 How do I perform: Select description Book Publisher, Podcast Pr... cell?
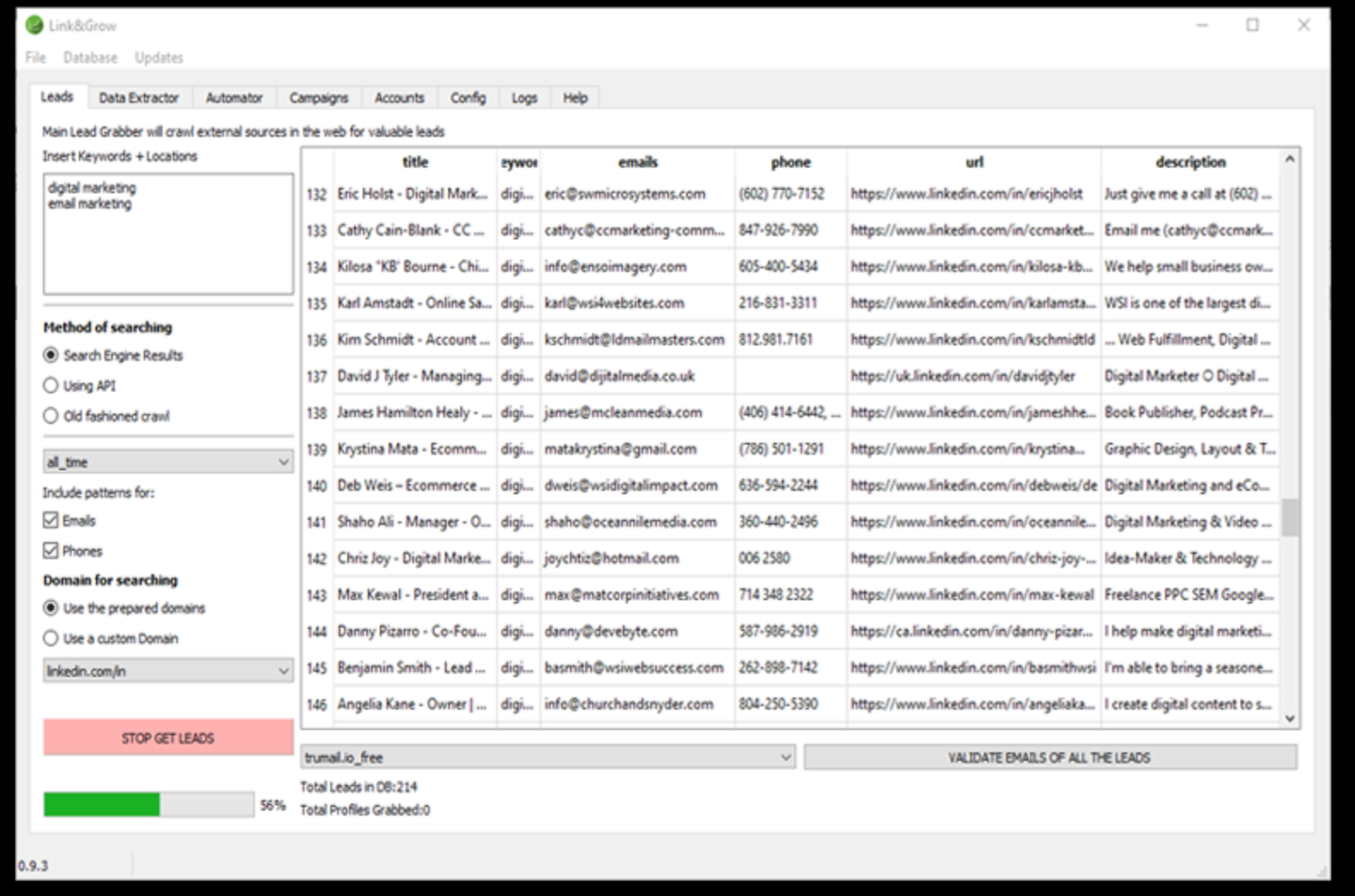click(1190, 412)
